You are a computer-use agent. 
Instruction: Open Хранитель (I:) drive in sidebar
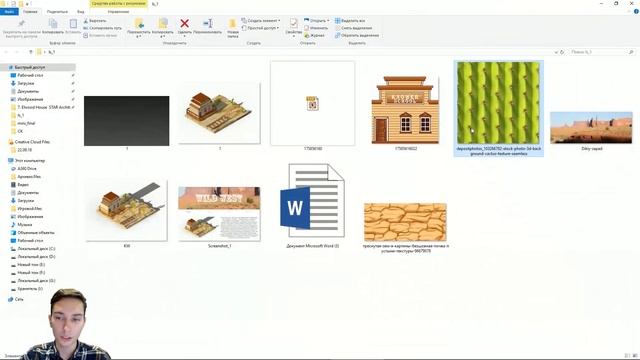(29, 289)
